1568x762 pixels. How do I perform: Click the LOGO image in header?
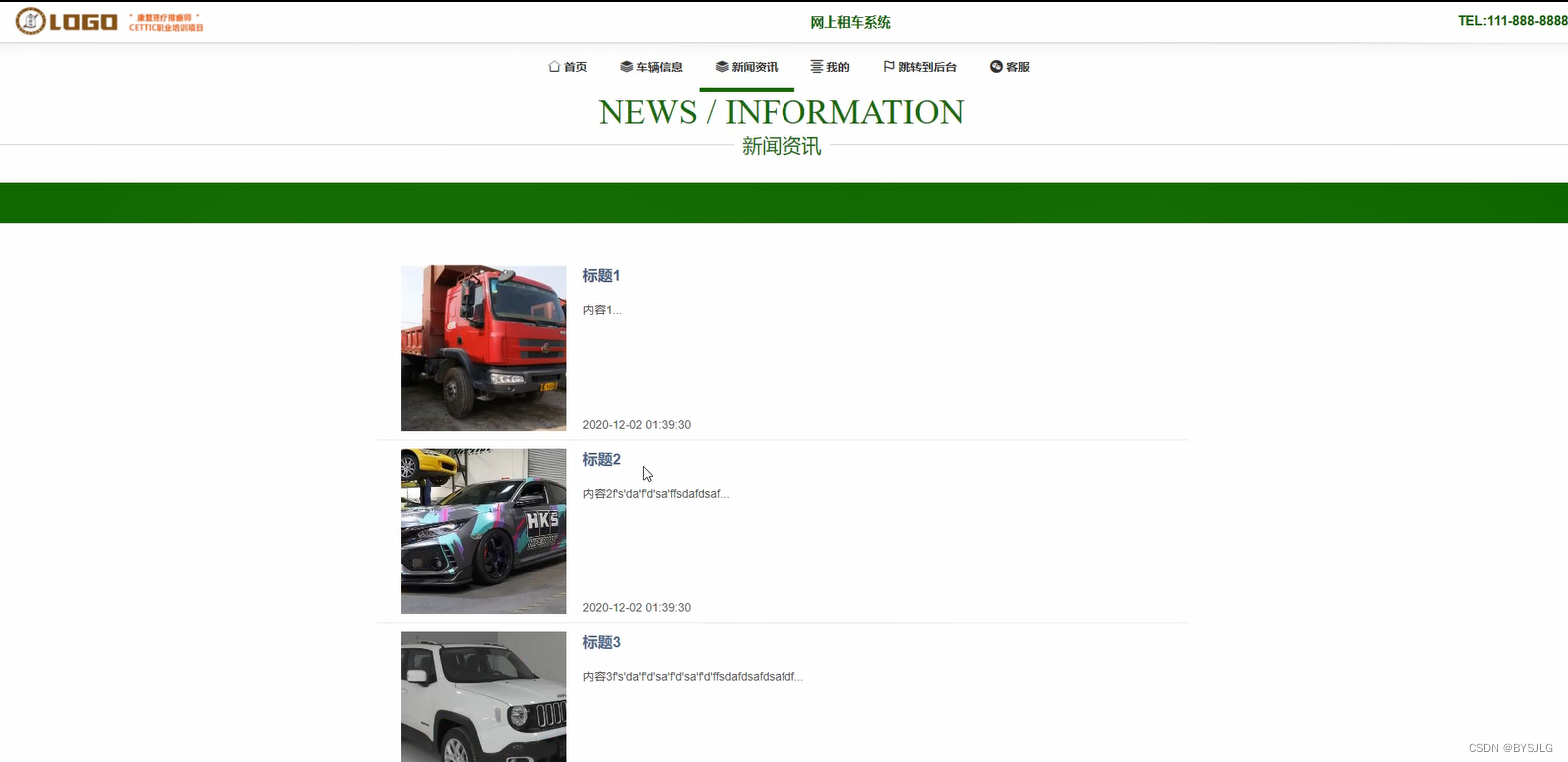point(110,21)
